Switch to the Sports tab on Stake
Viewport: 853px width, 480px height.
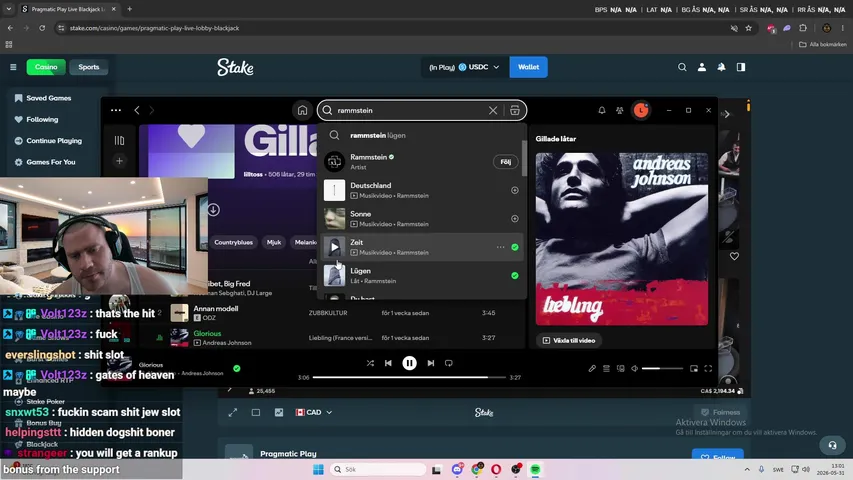89,67
